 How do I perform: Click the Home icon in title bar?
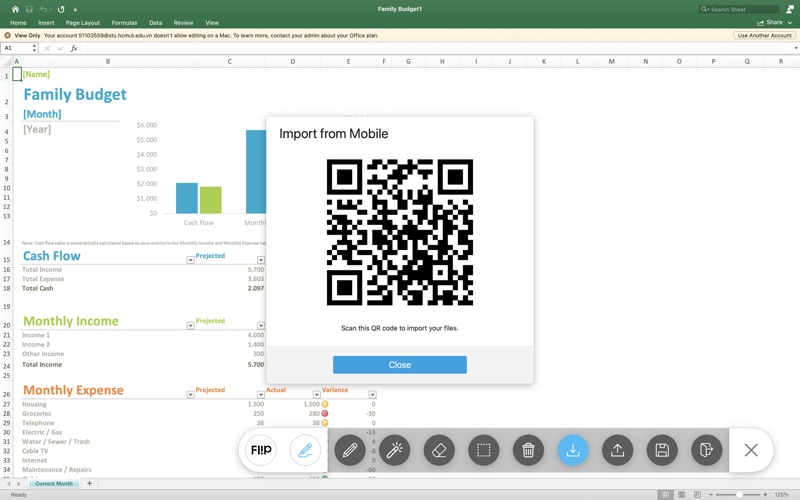tap(15, 9)
